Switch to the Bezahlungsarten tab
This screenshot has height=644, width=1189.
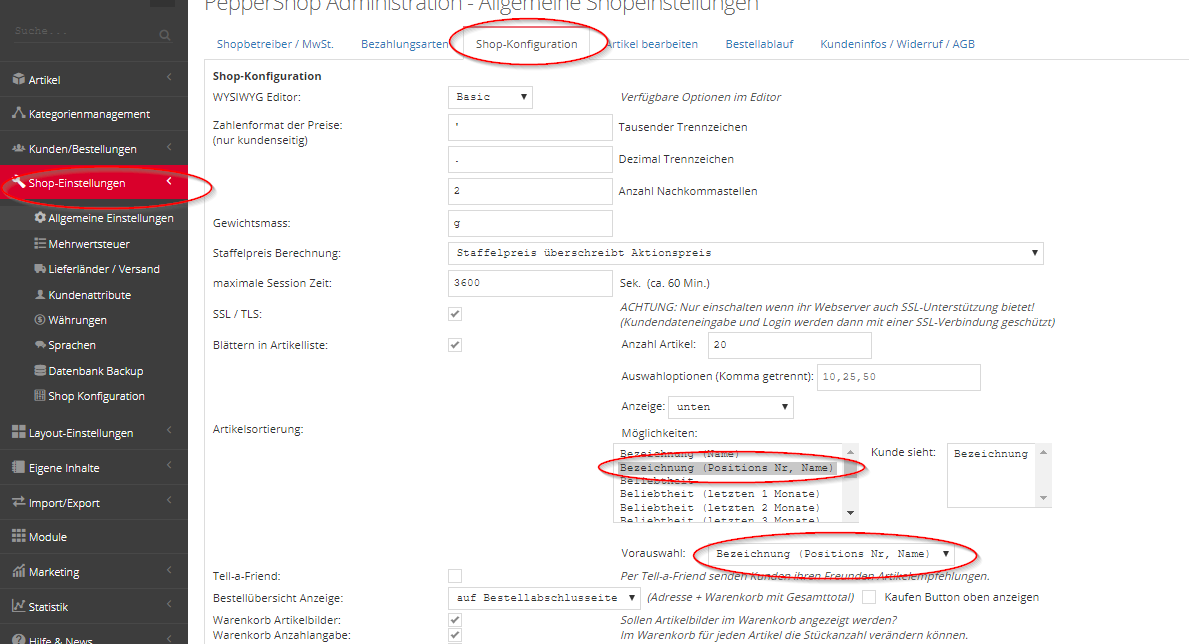point(405,44)
